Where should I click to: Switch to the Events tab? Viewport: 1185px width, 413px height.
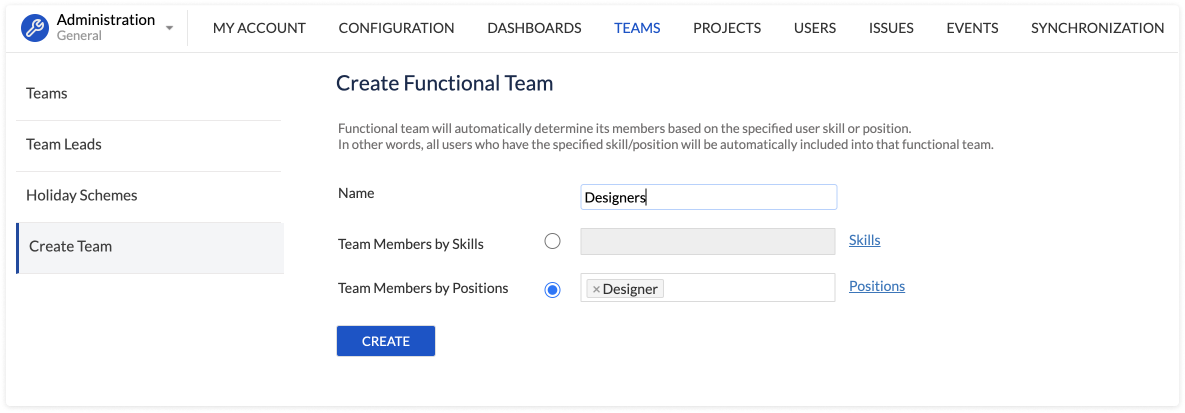click(972, 28)
